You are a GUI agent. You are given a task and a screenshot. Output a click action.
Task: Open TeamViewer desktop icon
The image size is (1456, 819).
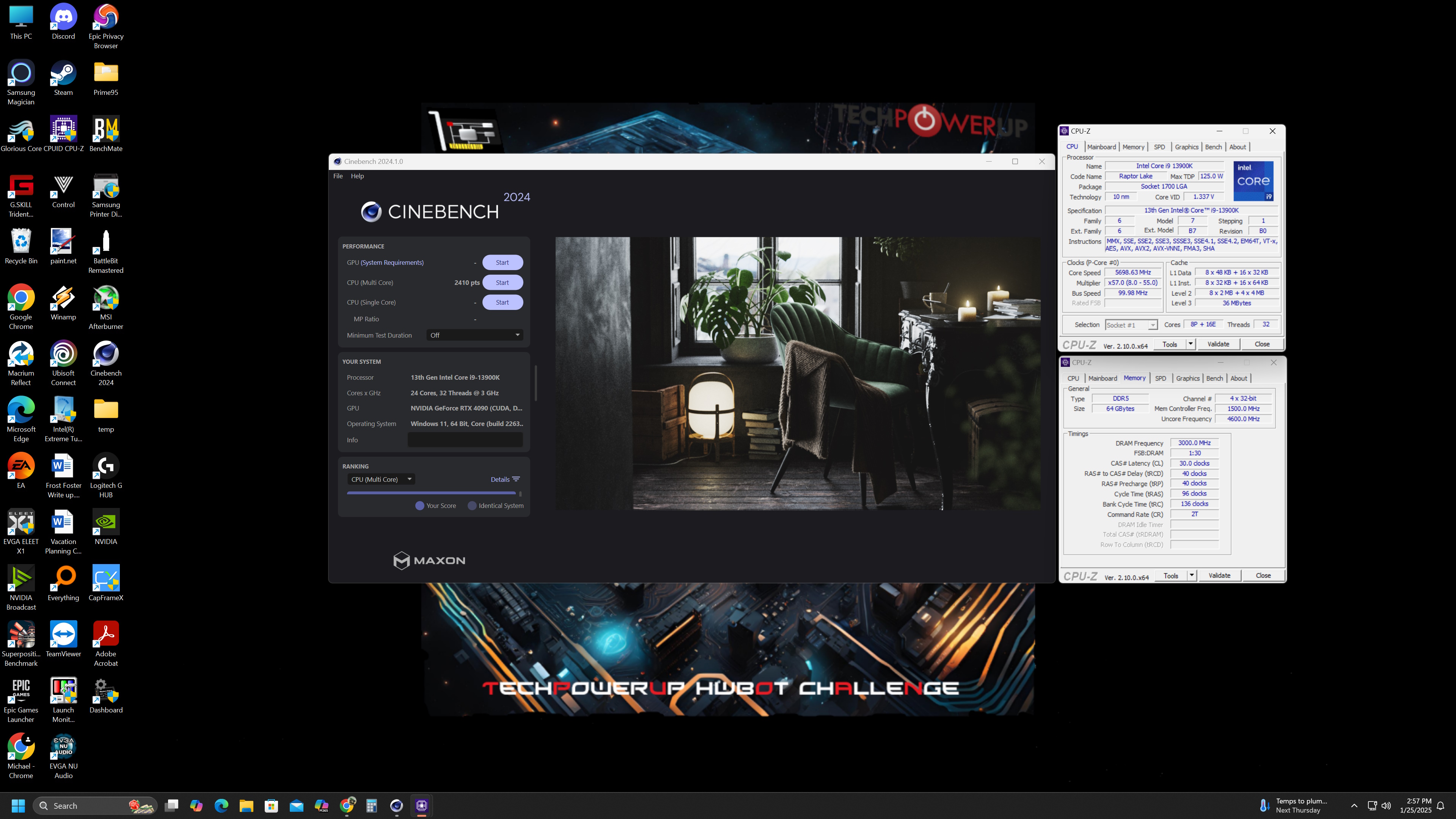[x=63, y=639]
